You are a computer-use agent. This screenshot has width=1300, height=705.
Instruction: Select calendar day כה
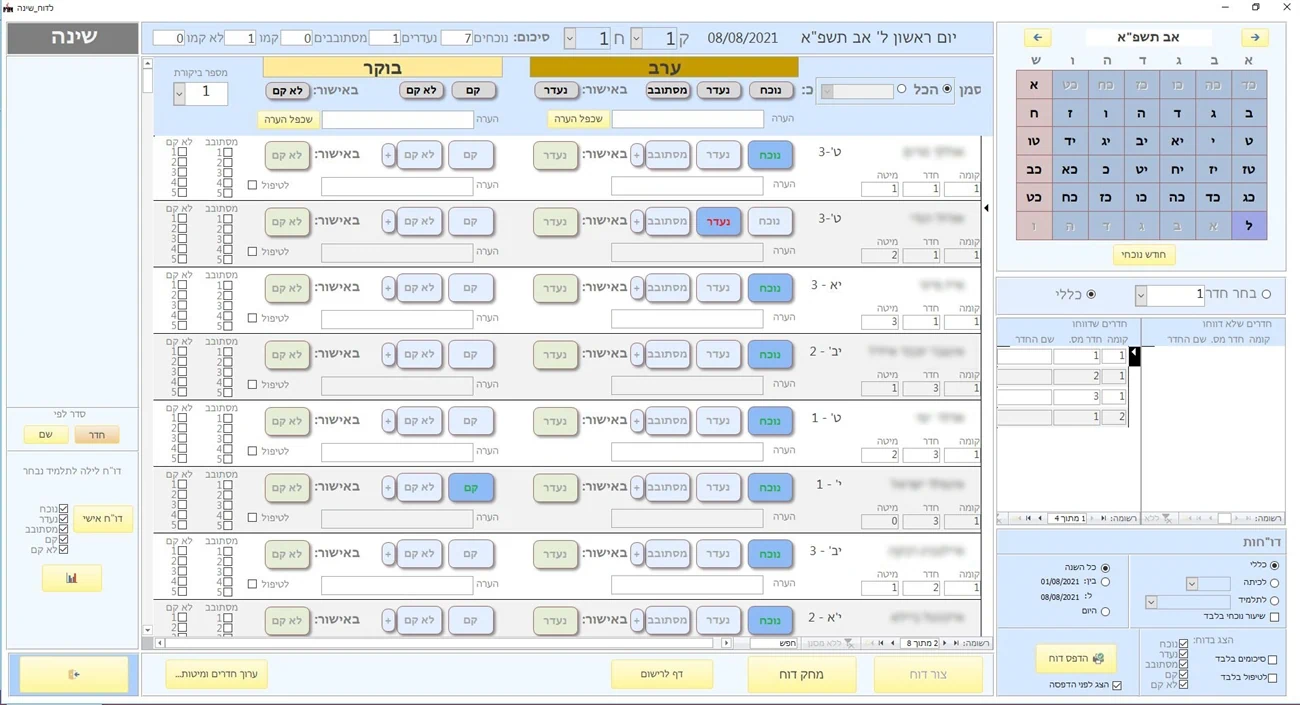[1177, 198]
